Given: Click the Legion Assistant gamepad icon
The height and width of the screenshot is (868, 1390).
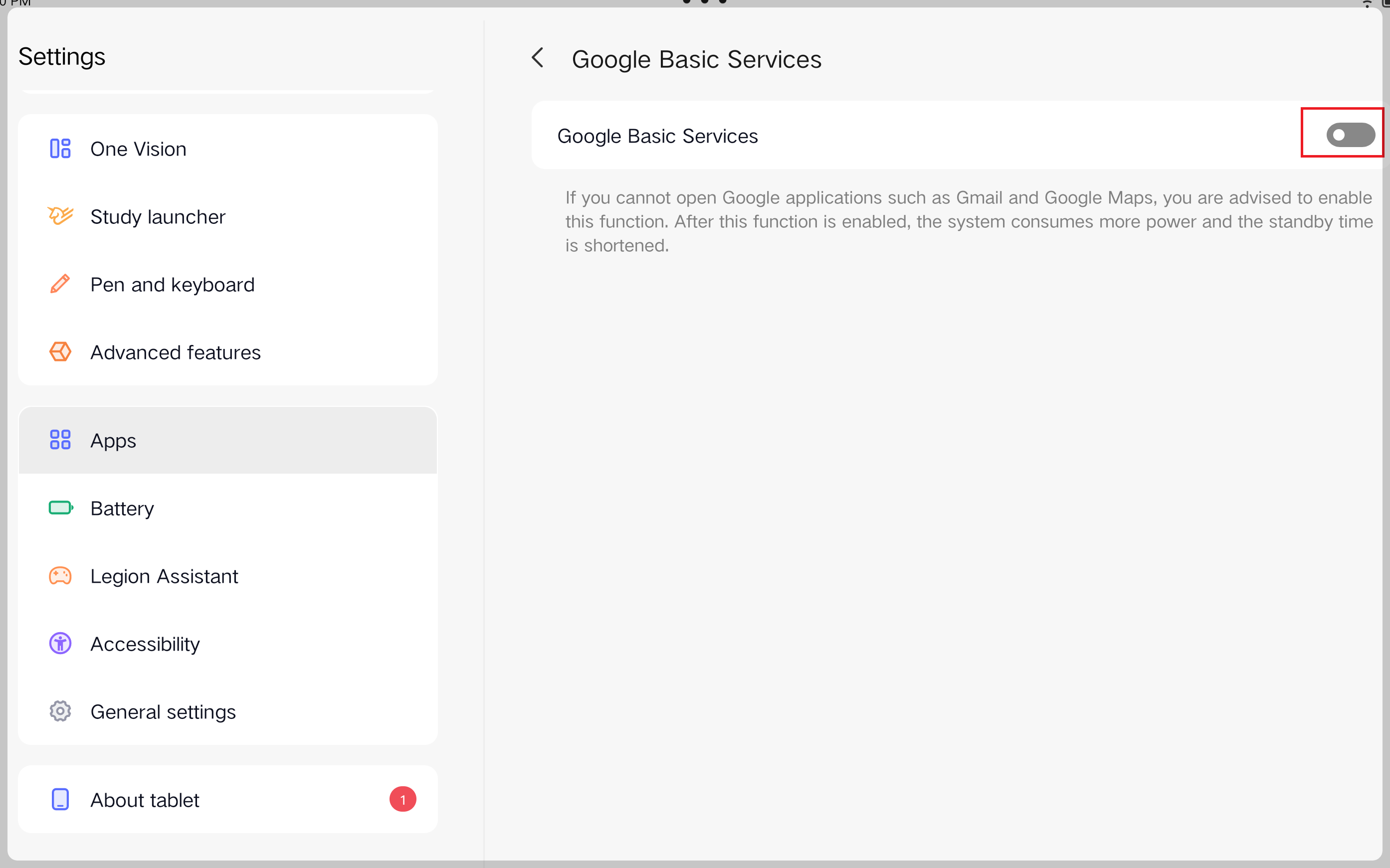Looking at the screenshot, I should 60,576.
